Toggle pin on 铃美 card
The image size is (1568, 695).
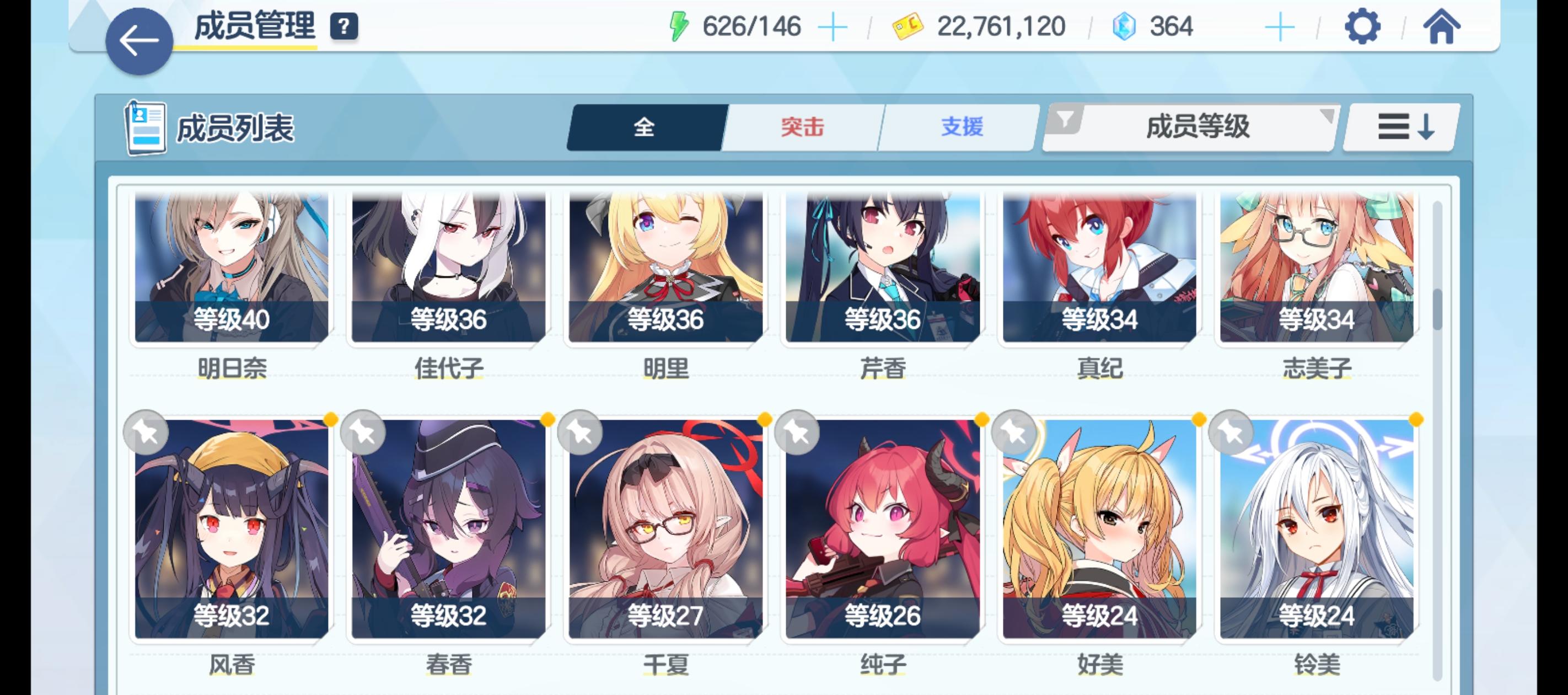[x=1230, y=432]
